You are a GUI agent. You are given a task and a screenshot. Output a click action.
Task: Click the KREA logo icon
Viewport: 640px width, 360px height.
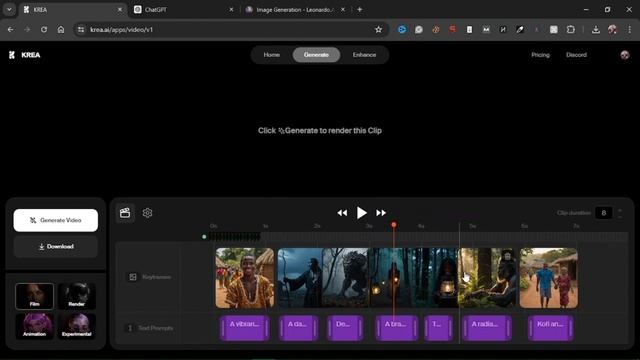coord(12,55)
